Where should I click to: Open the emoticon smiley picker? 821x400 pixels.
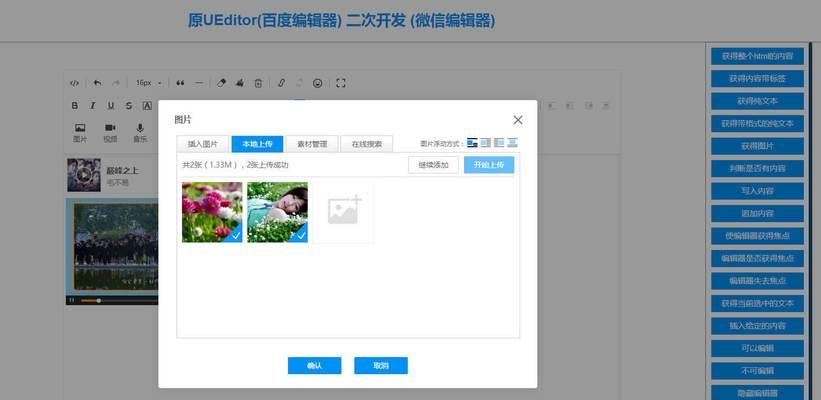[x=317, y=83]
